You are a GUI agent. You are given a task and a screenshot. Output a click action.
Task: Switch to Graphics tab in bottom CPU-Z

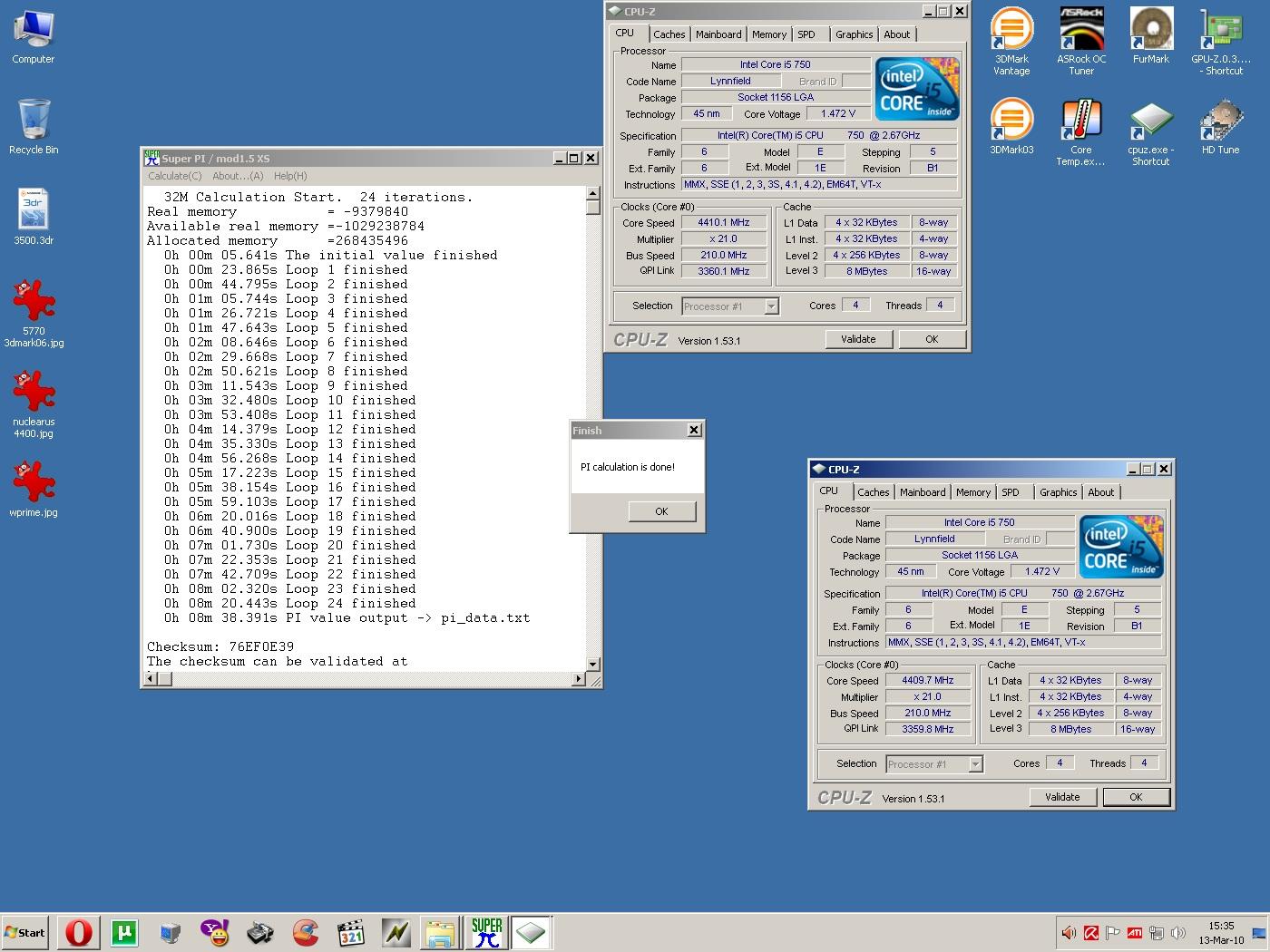[x=1059, y=492]
